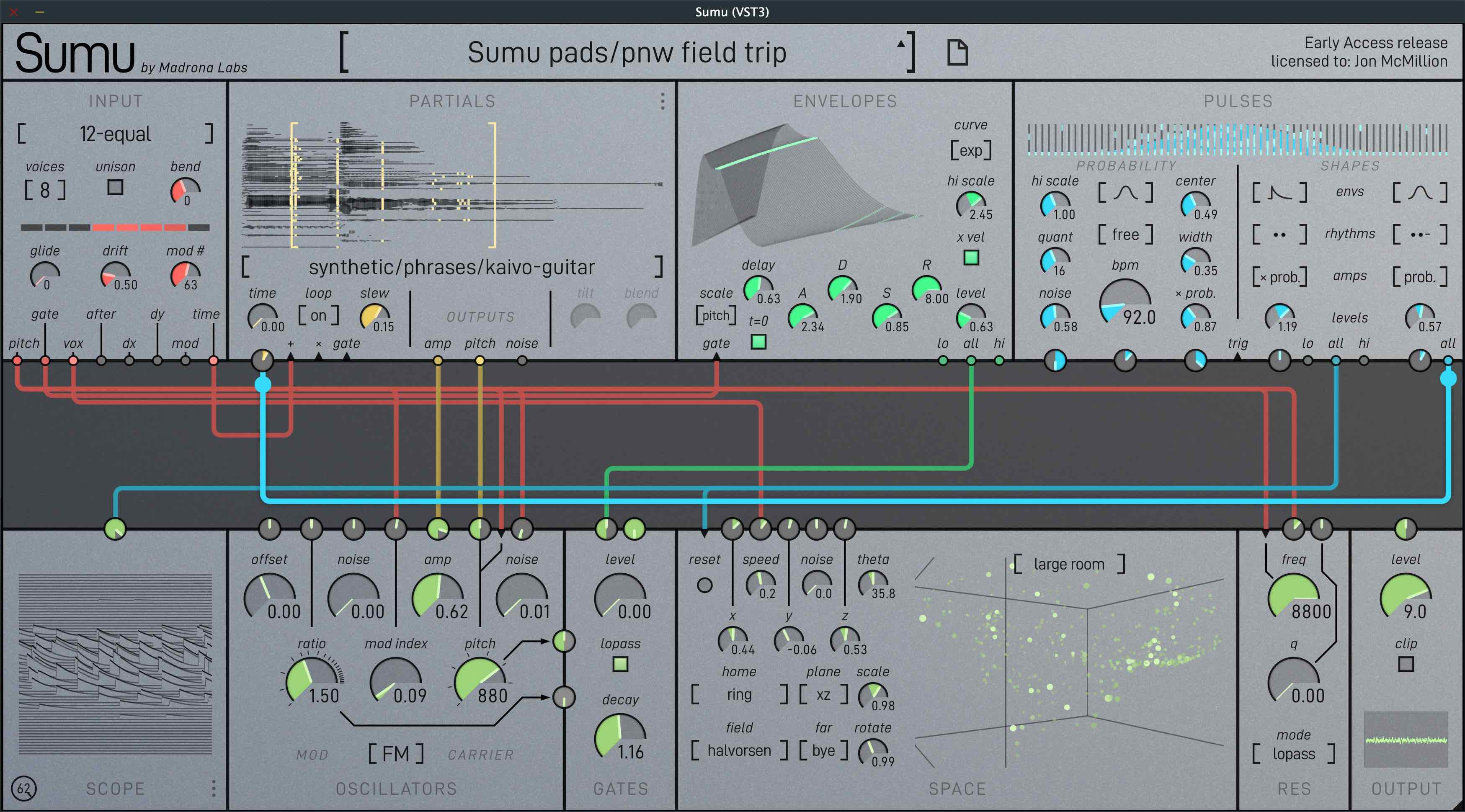Click the reset circle in Space
The width and height of the screenshot is (1465, 812).
coord(704,585)
